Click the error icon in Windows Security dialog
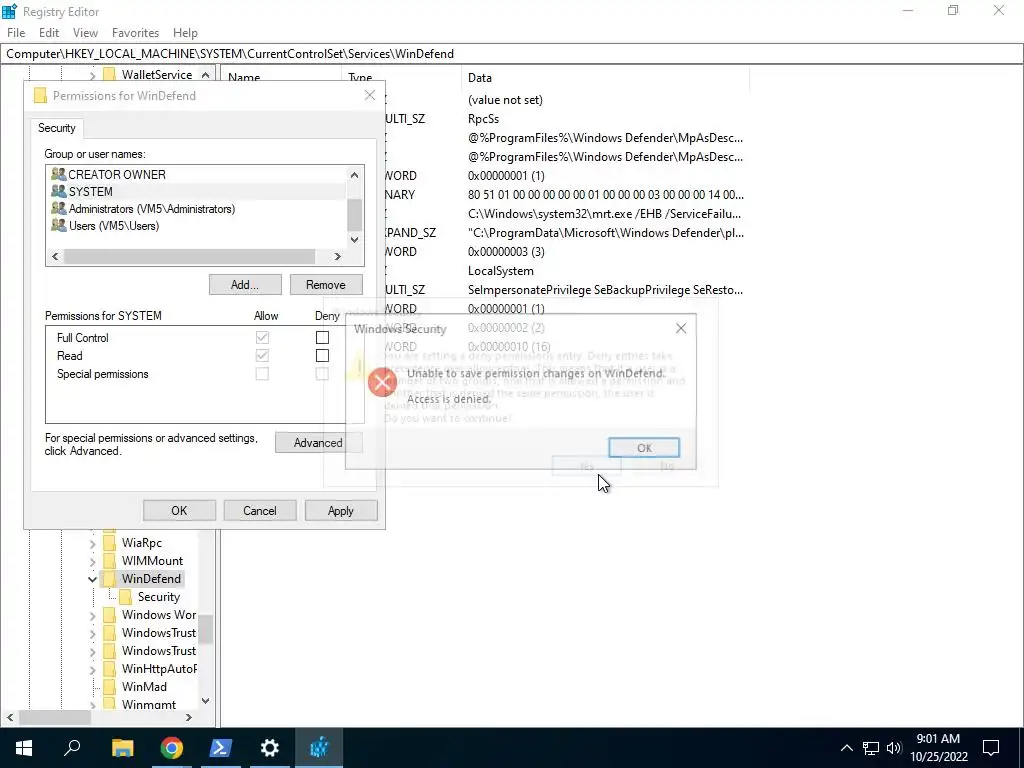Viewport: 1024px width, 768px height. point(382,382)
